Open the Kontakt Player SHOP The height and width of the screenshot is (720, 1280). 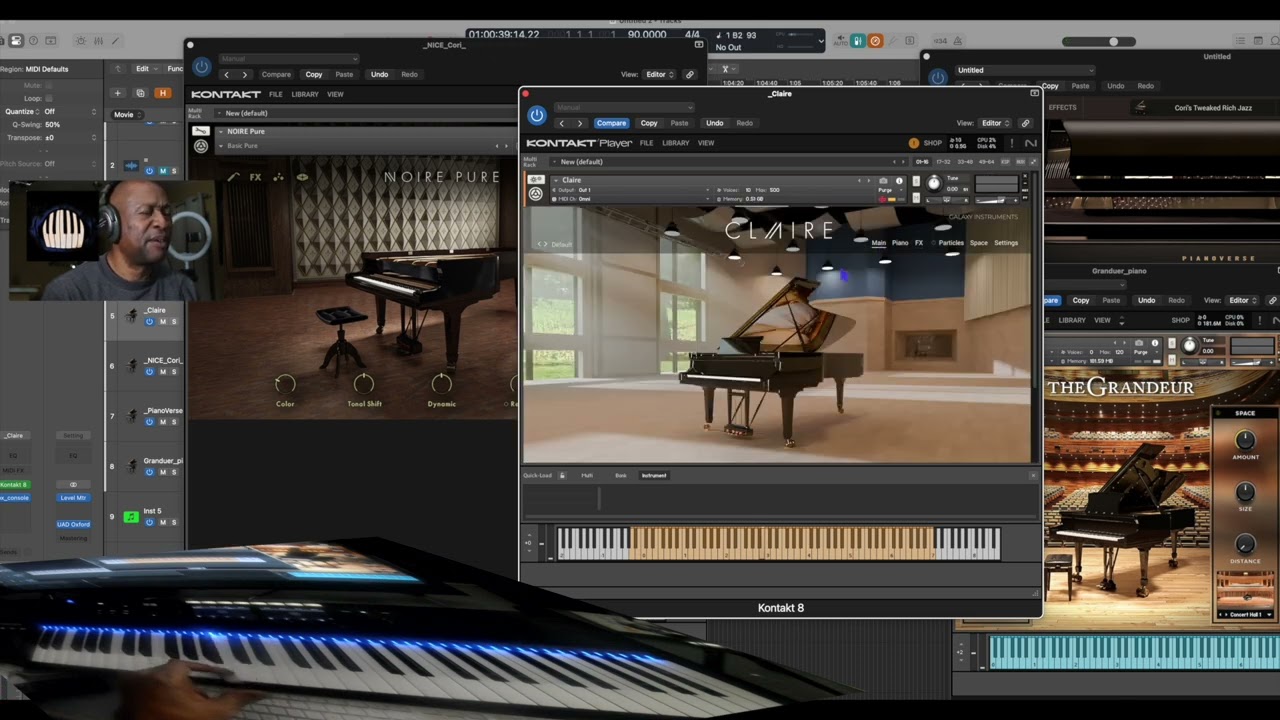click(x=933, y=143)
